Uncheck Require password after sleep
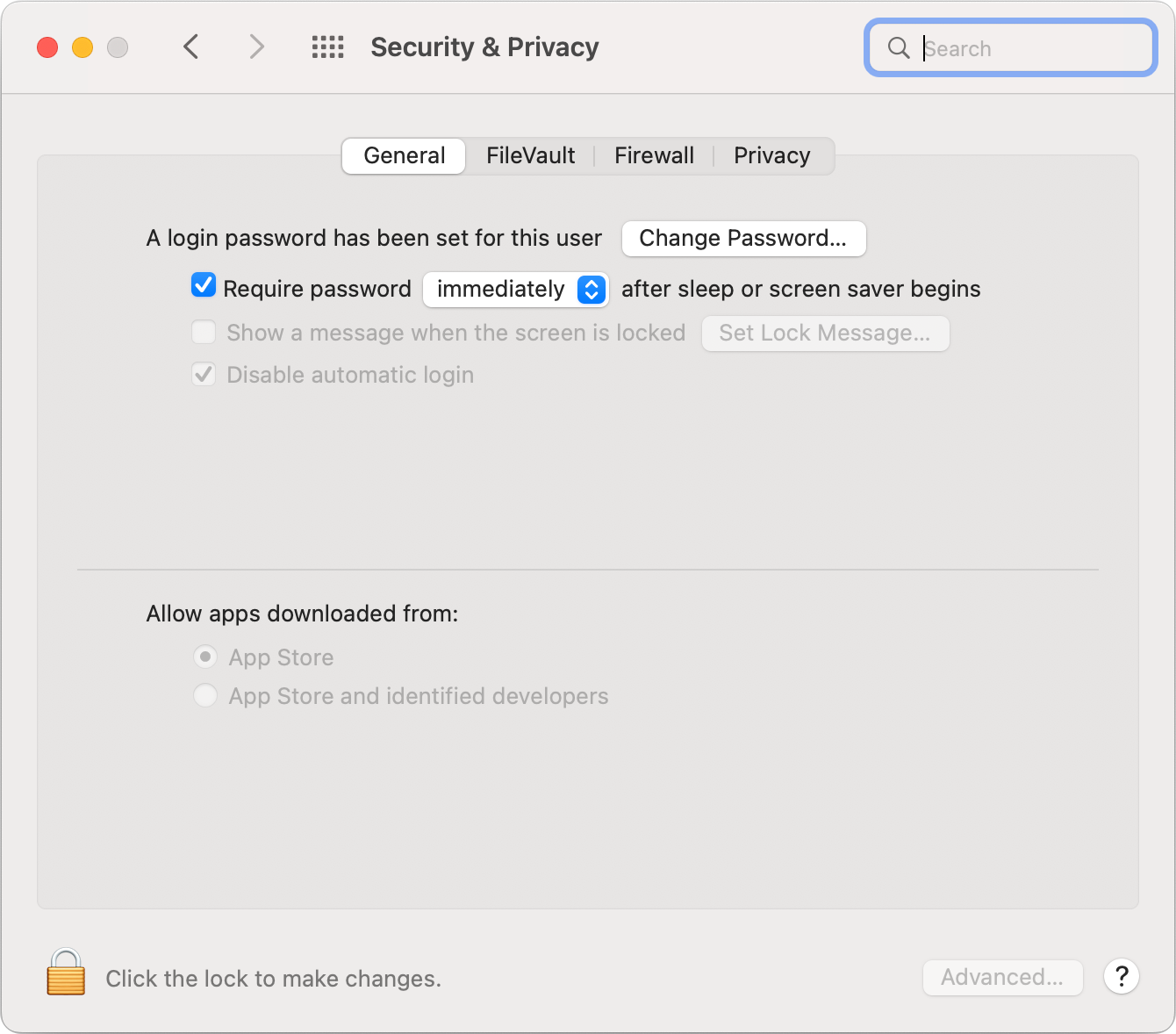 tap(203, 285)
